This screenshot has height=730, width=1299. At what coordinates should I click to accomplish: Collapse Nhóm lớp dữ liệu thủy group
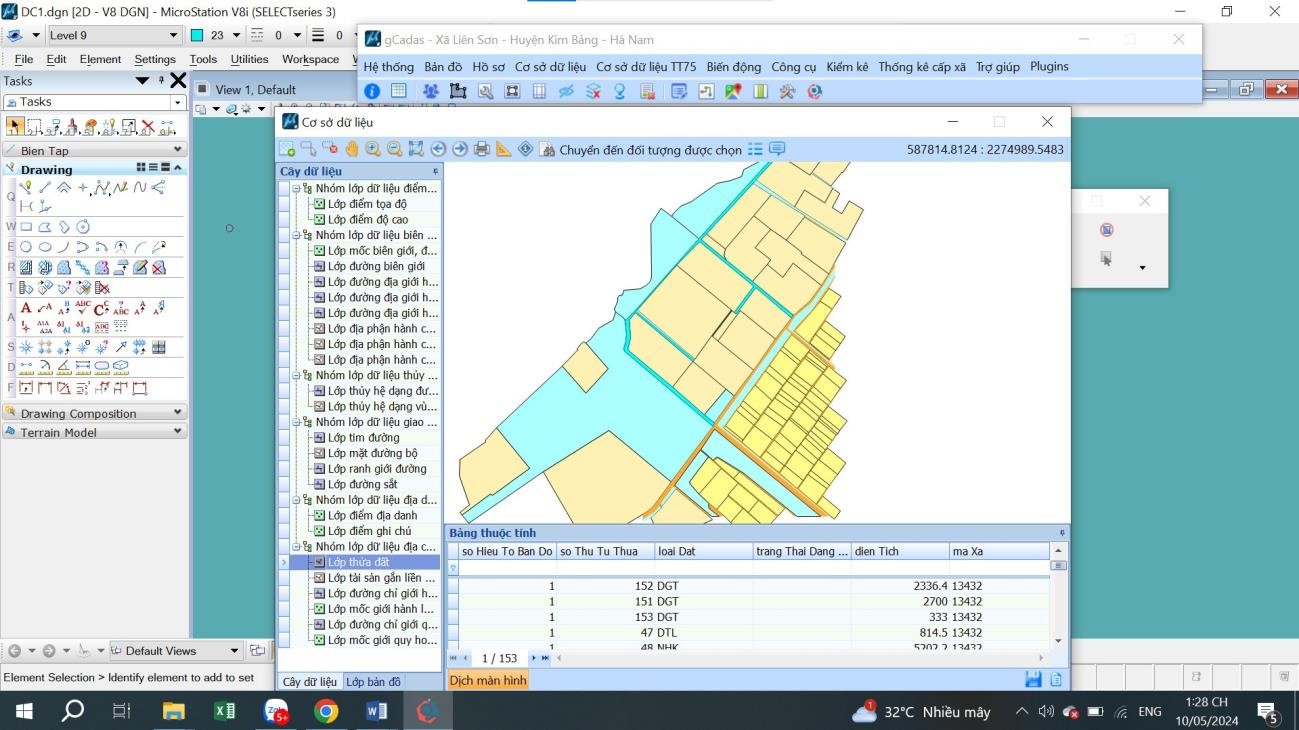click(x=296, y=376)
